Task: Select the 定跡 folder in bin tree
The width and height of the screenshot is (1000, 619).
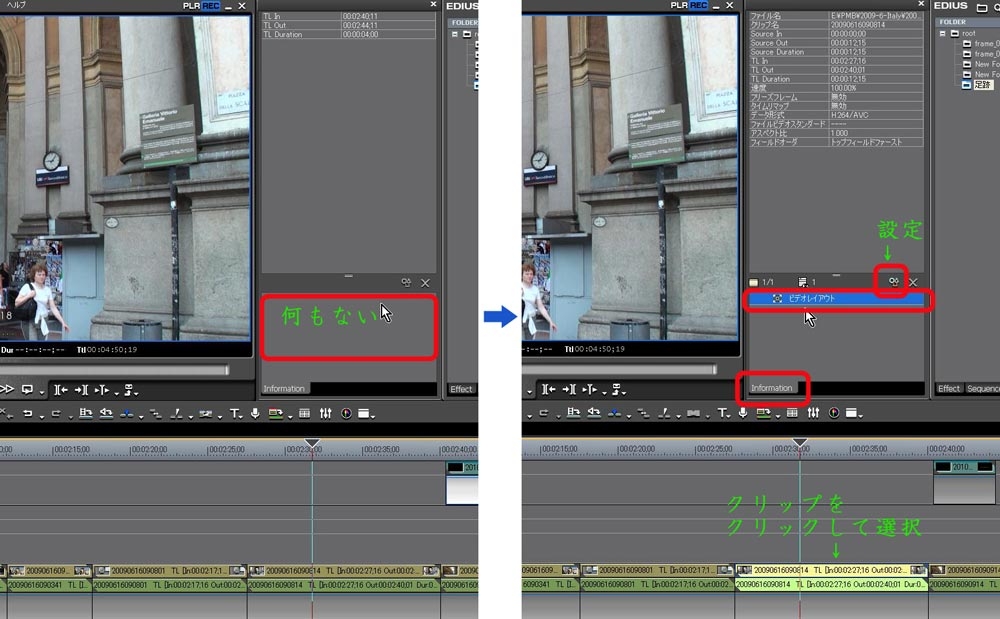Action: (981, 85)
